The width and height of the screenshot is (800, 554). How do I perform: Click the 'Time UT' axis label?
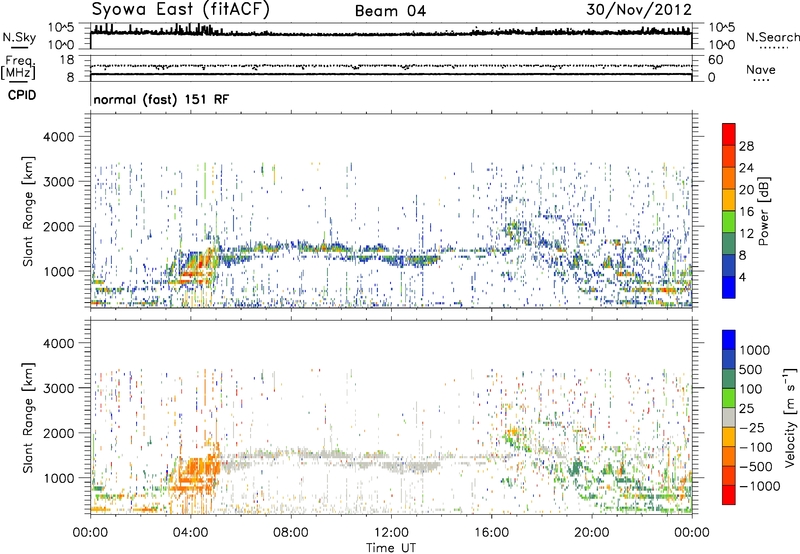point(391,548)
